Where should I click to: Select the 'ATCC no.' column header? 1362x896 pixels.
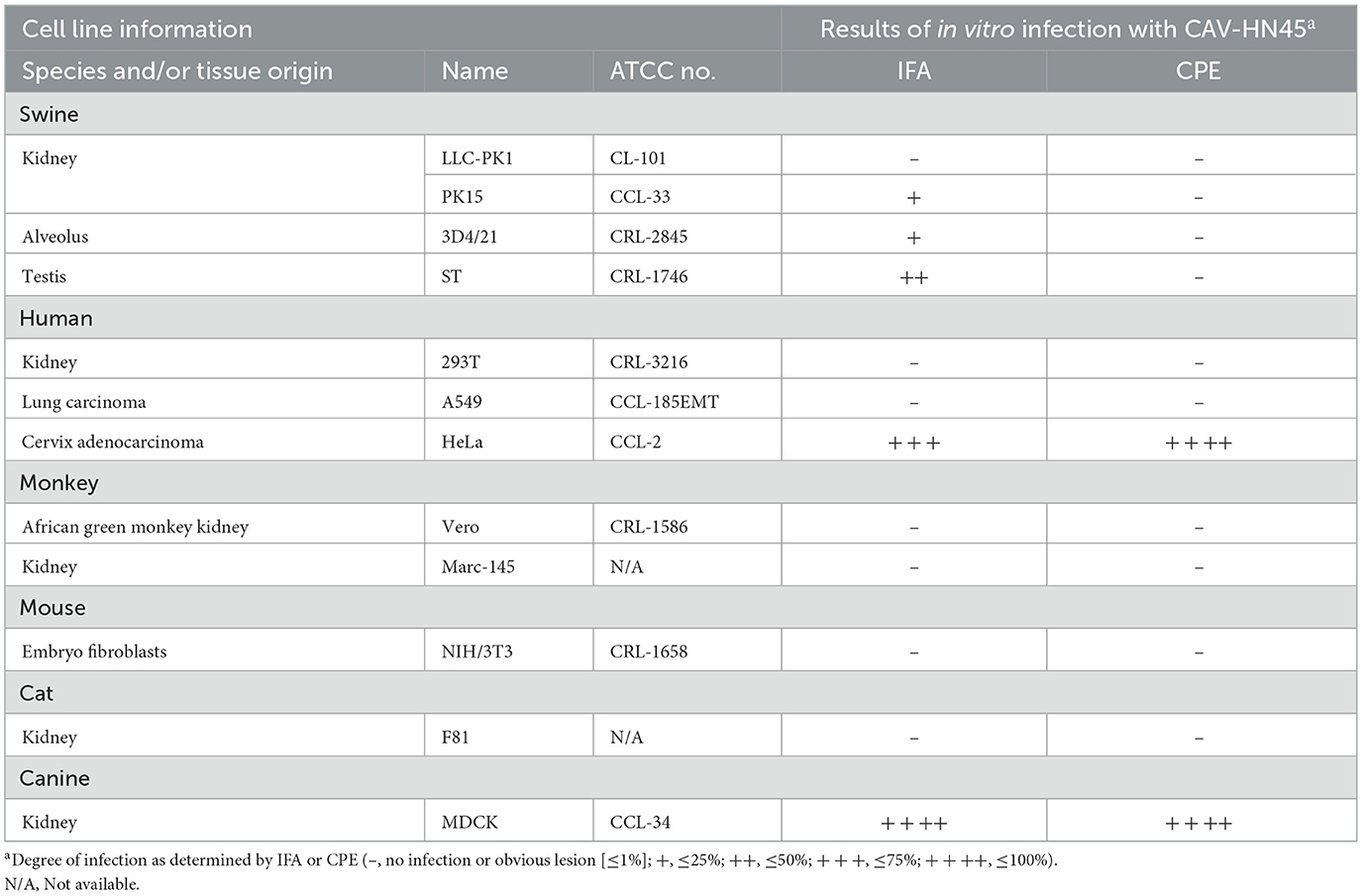click(x=663, y=71)
